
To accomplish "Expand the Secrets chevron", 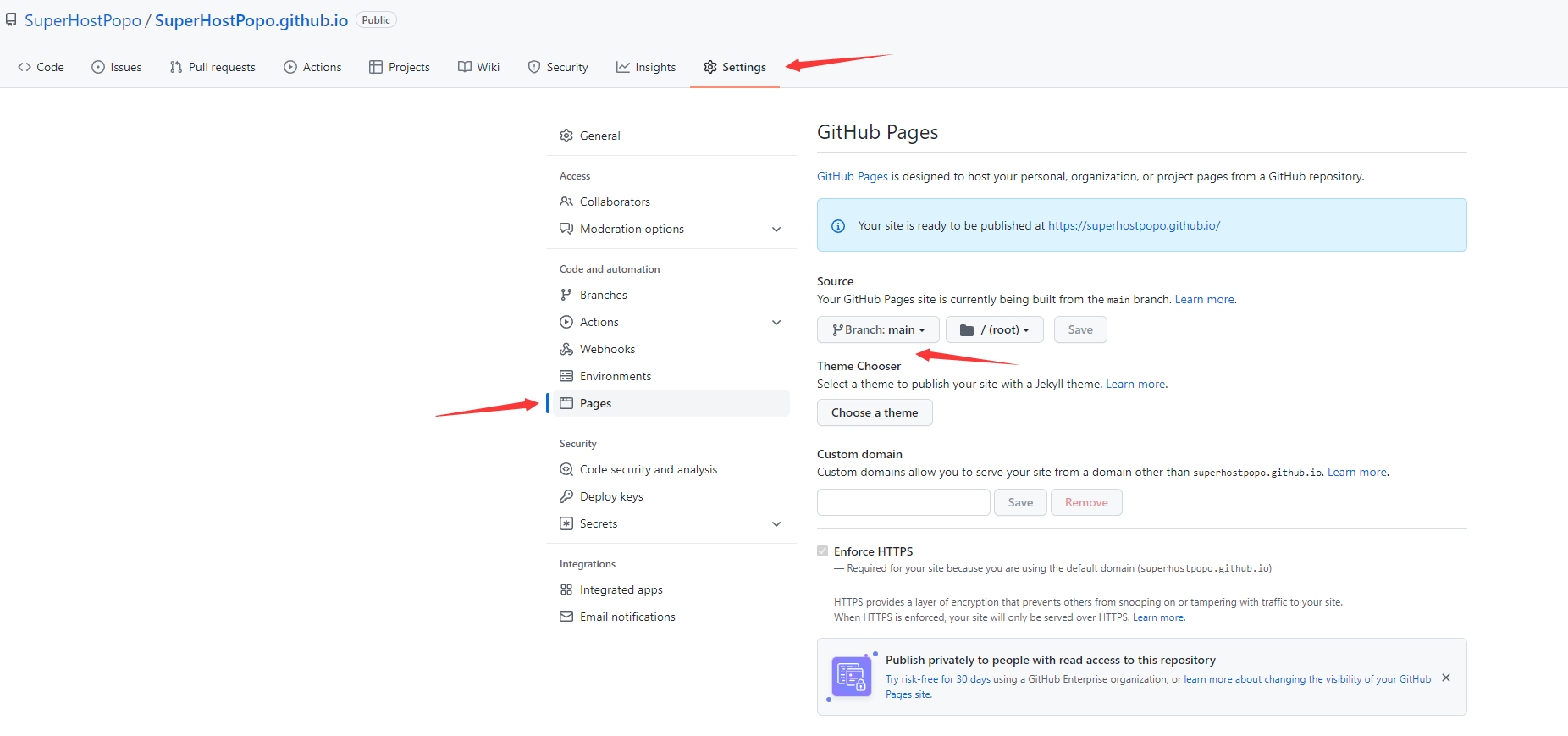I will (776, 524).
